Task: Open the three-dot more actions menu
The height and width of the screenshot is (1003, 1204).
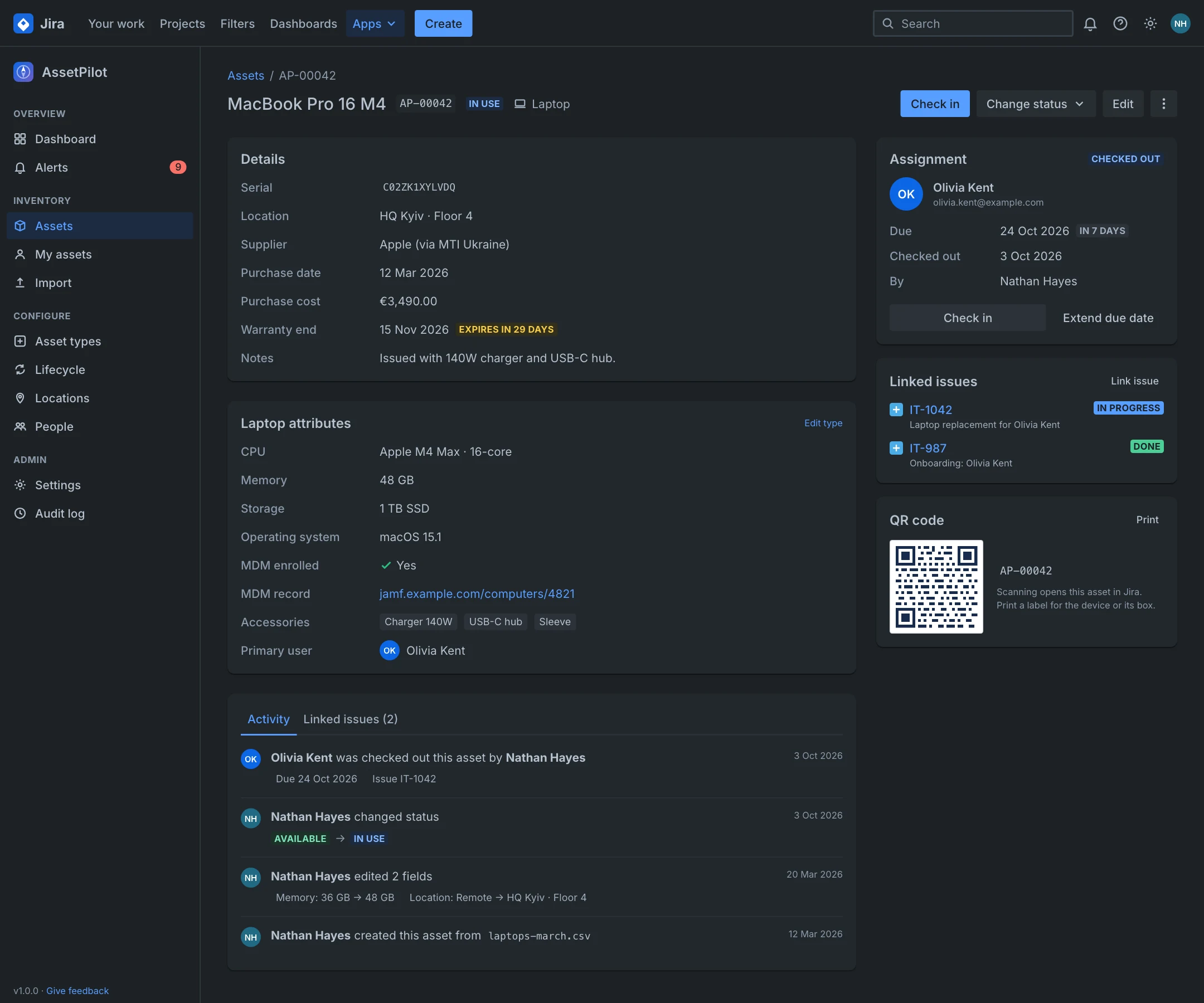Action: (x=1163, y=104)
